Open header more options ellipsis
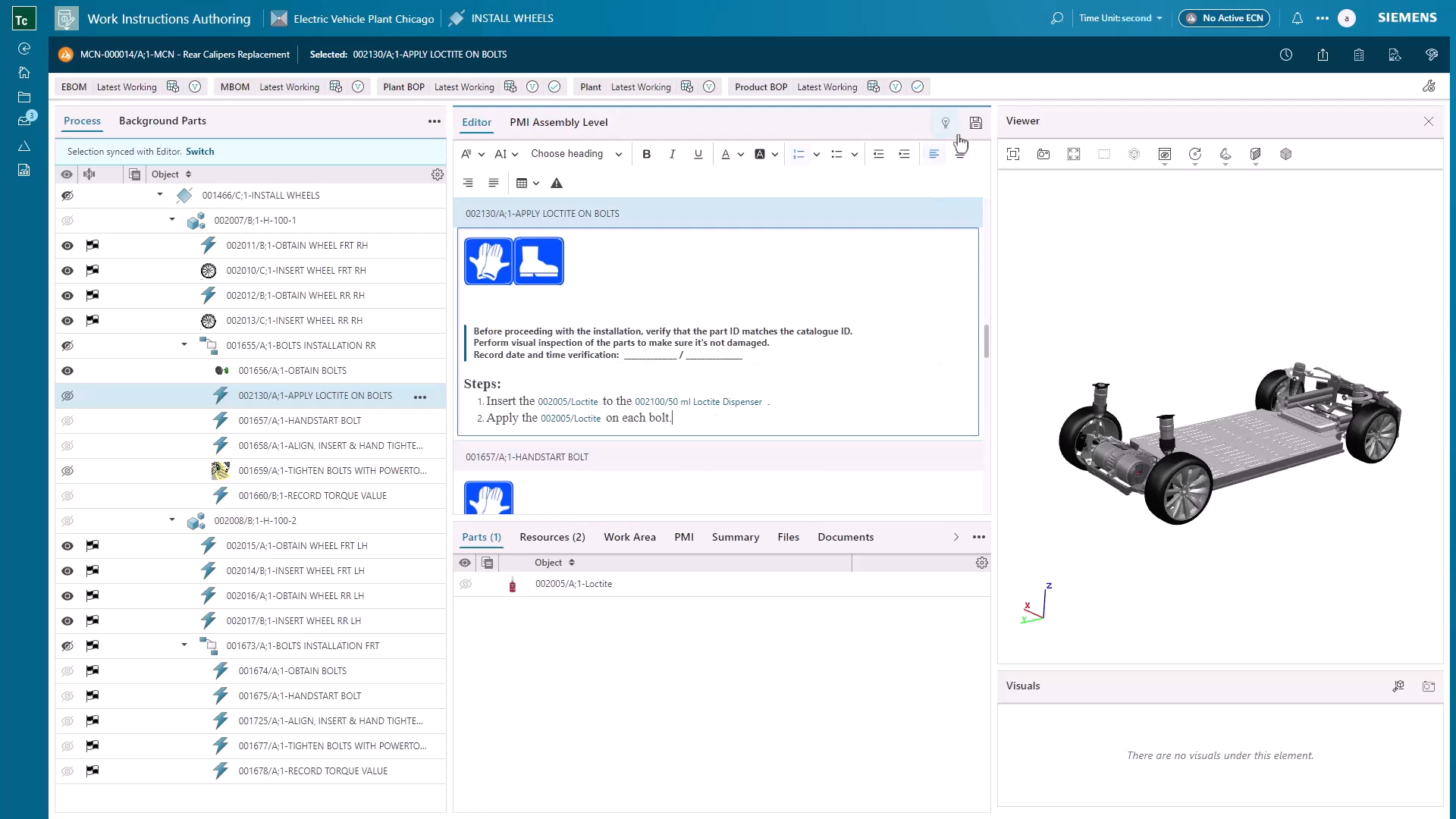 coord(1323,18)
